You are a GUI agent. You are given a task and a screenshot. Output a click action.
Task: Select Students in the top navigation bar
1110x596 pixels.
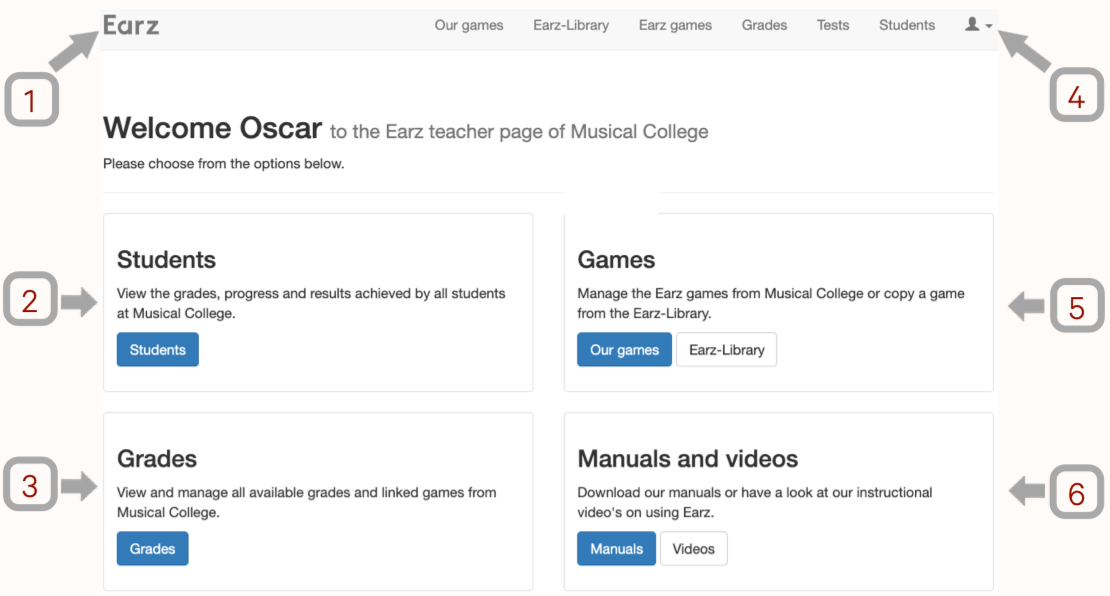pos(906,25)
